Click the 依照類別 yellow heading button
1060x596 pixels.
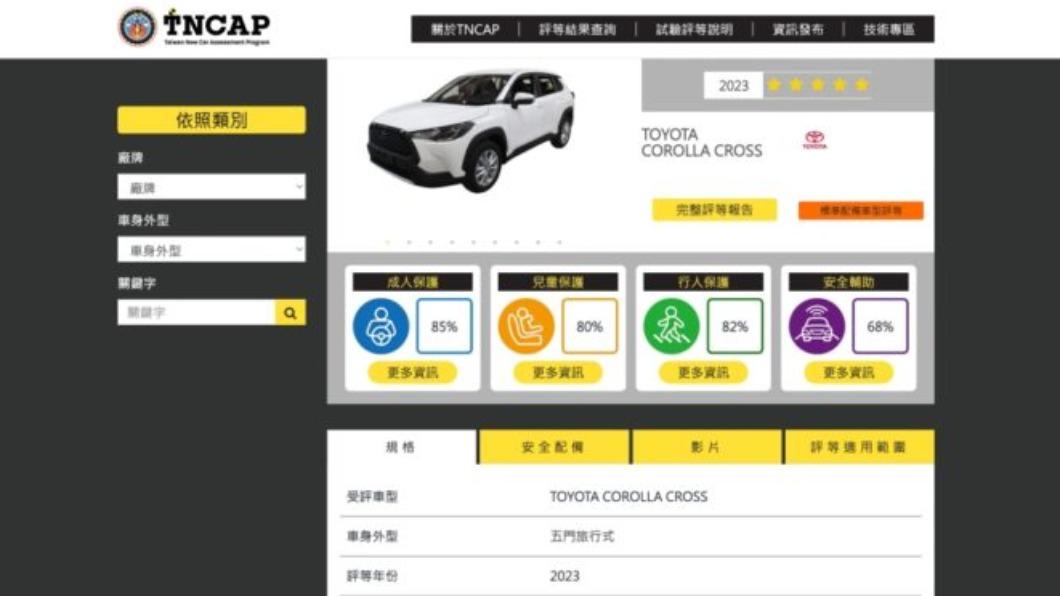coord(212,120)
